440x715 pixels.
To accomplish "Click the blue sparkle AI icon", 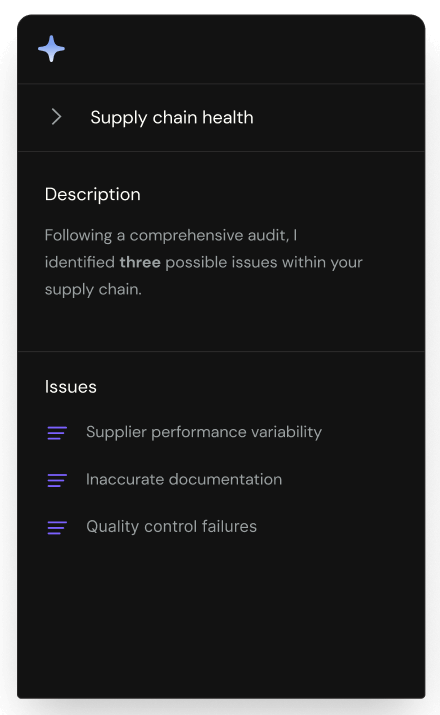I will (51, 48).
